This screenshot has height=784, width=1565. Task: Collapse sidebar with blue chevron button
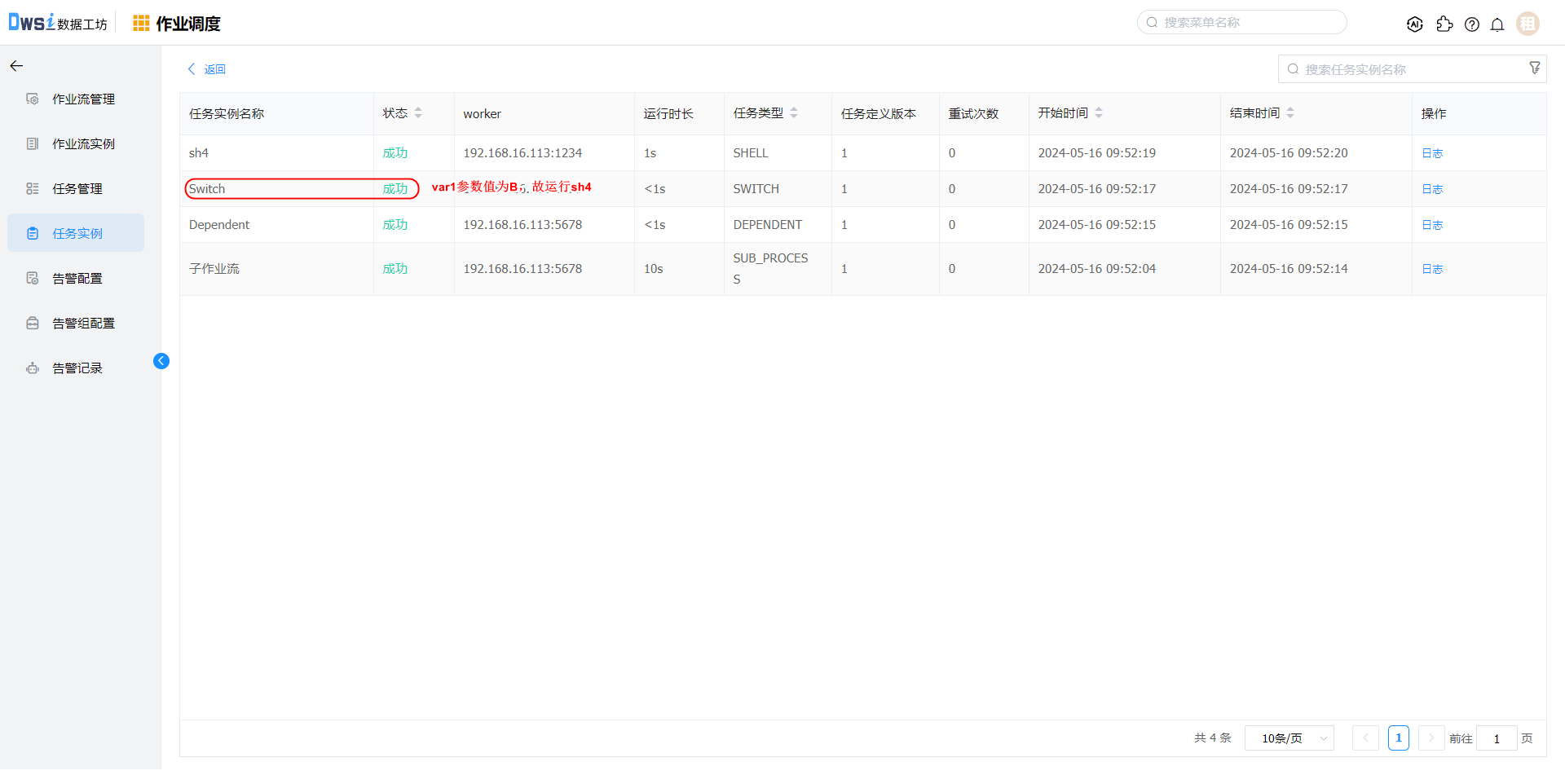(x=161, y=361)
